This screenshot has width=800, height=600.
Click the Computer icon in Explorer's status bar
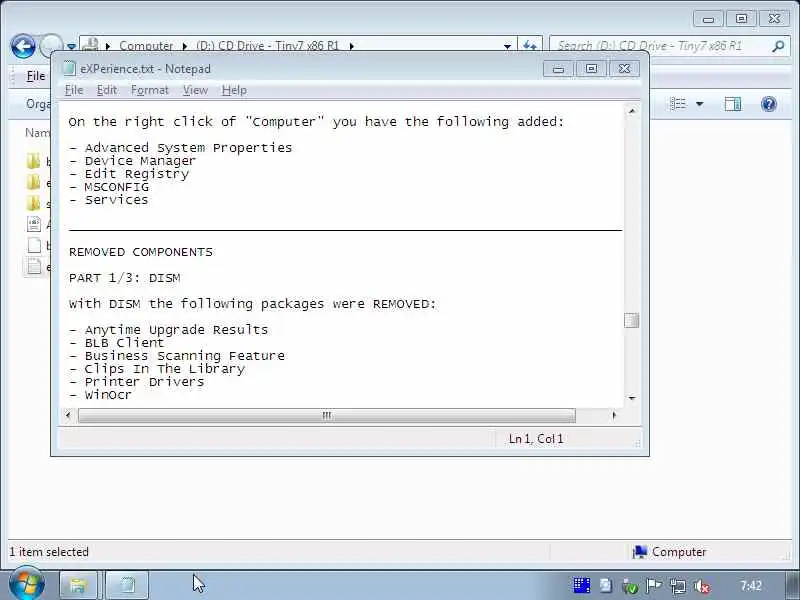coord(640,552)
